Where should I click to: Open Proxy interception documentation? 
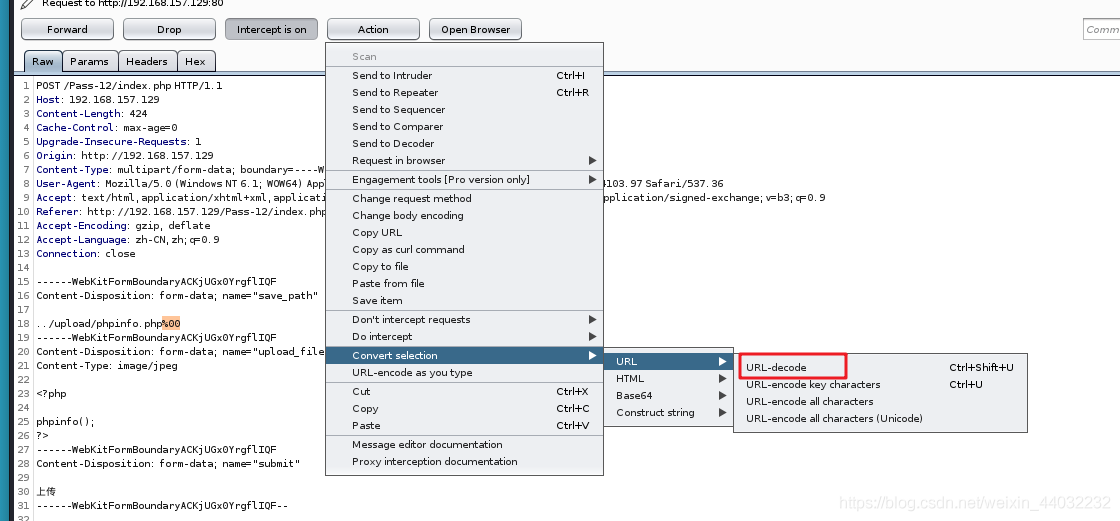tap(464, 462)
